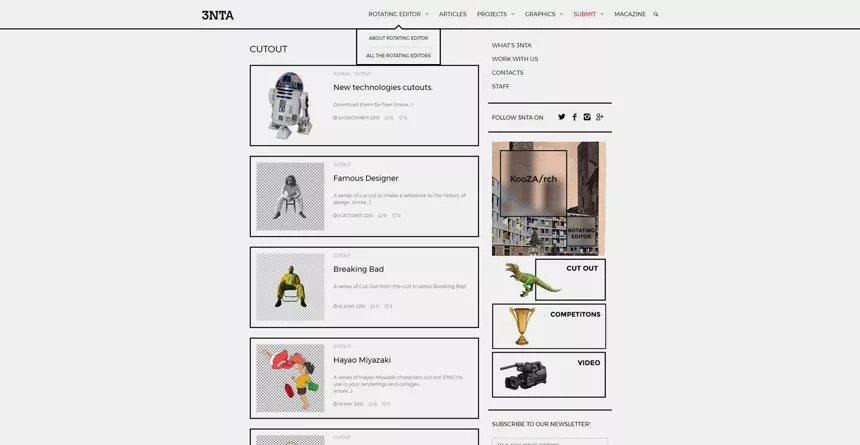This screenshot has height=445, width=860.
Task: Expand the Rotating Editor dropdown menu
Action: [x=398, y=14]
